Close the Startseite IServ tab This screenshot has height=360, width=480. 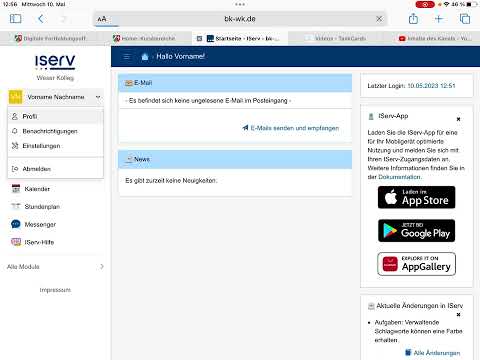click(199, 39)
